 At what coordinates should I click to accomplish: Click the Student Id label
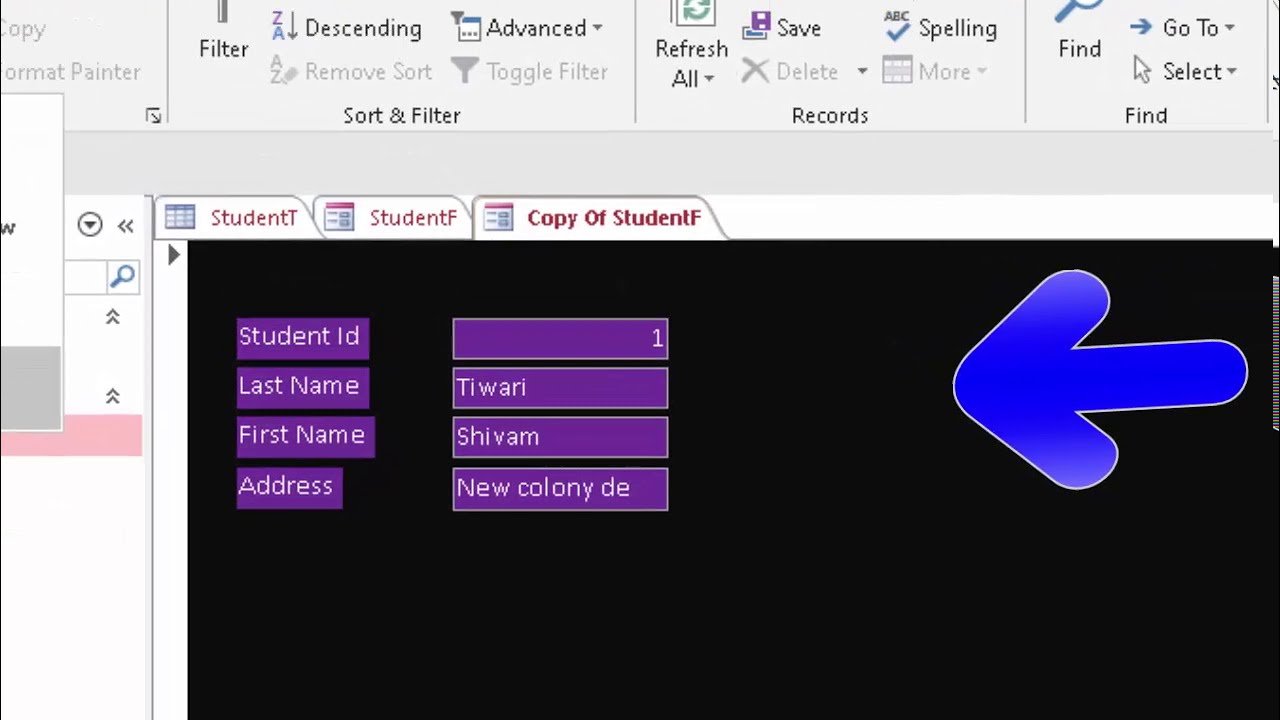303,338
